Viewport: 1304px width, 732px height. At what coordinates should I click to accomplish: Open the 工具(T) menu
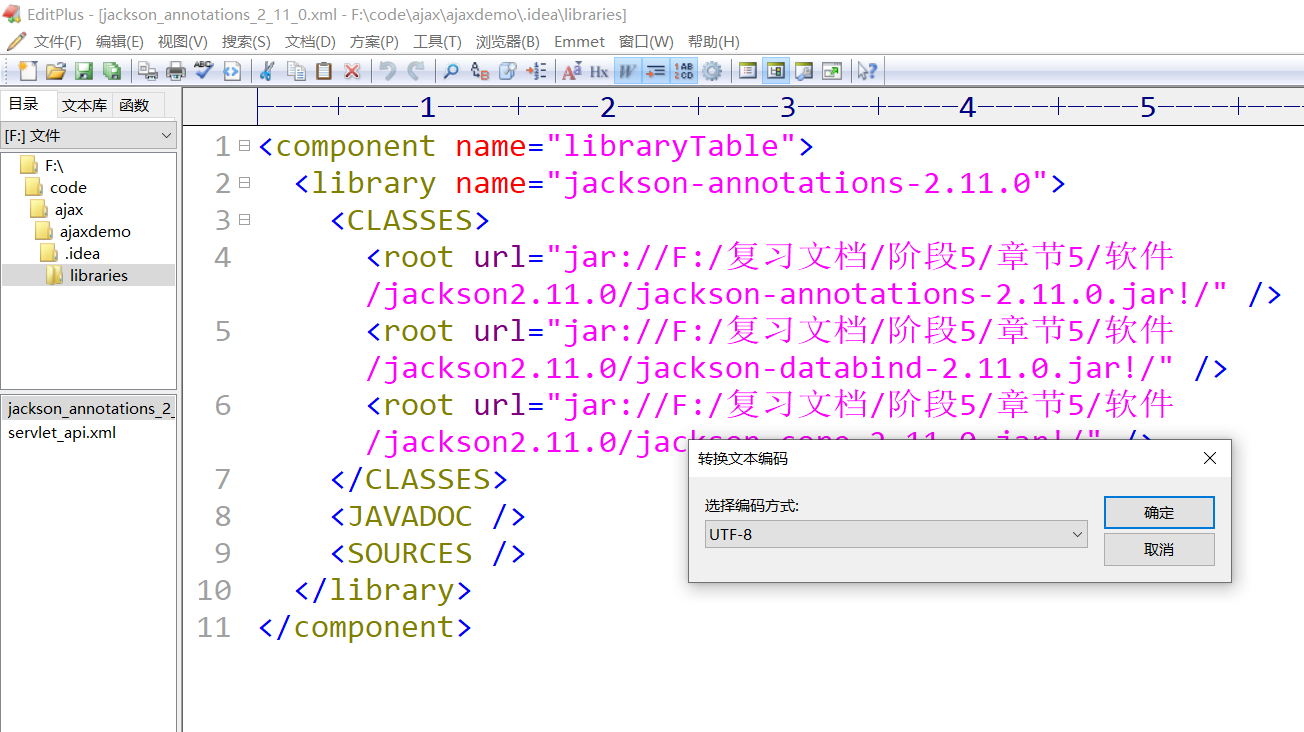437,41
